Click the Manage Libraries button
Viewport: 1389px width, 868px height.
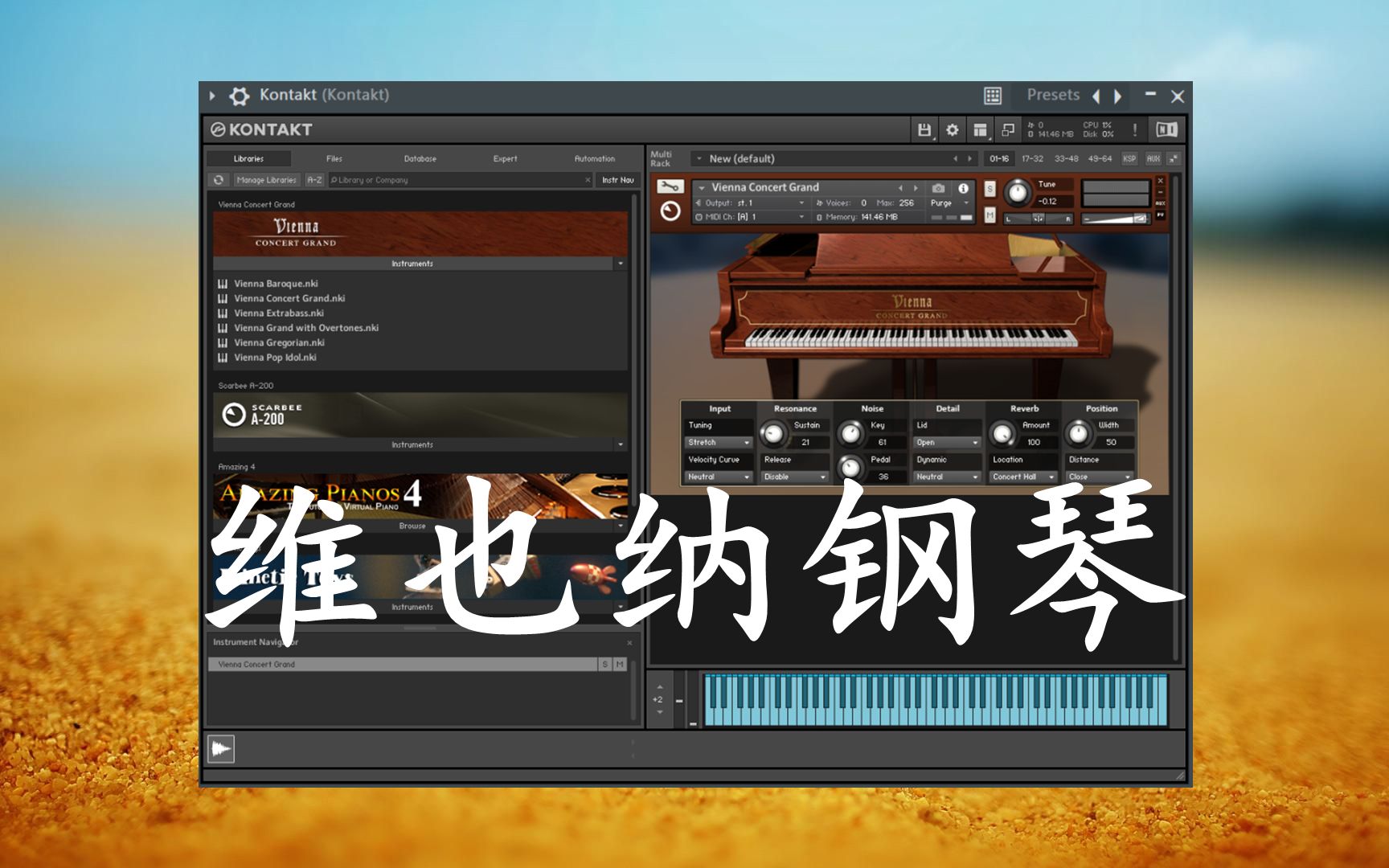[x=266, y=180]
